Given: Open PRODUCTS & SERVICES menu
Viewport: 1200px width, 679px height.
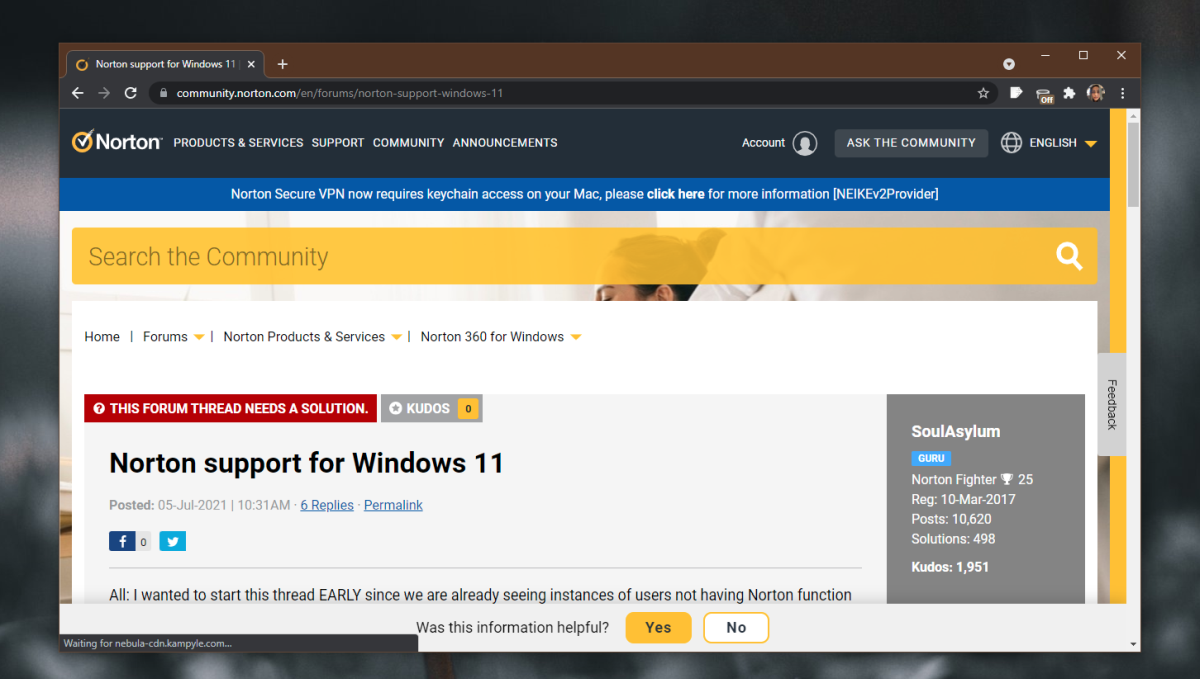Looking at the screenshot, I should pyautogui.click(x=238, y=143).
